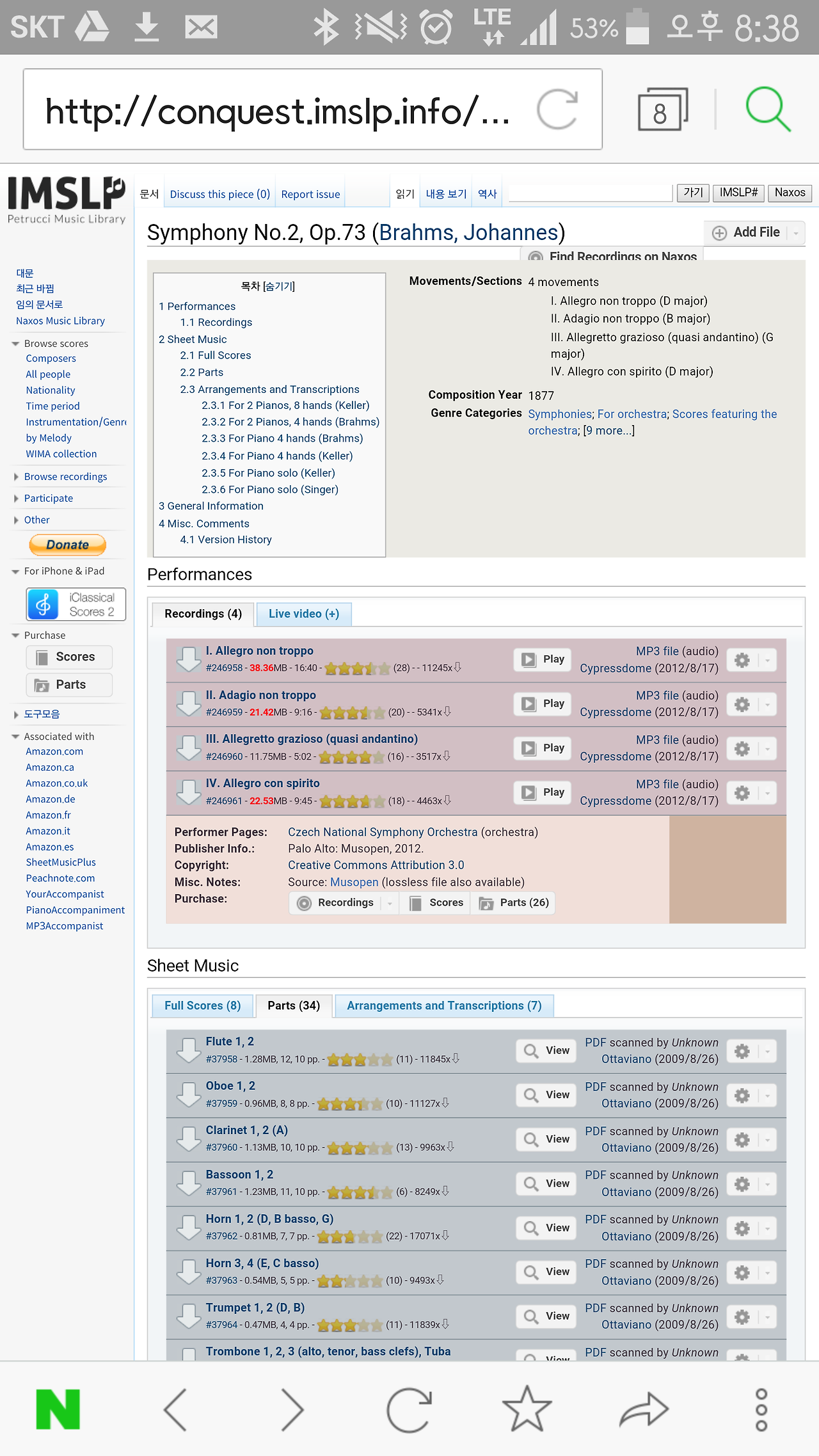Open the Recordings purchase dropdown arrow
The height and width of the screenshot is (1456, 819).
click(389, 903)
